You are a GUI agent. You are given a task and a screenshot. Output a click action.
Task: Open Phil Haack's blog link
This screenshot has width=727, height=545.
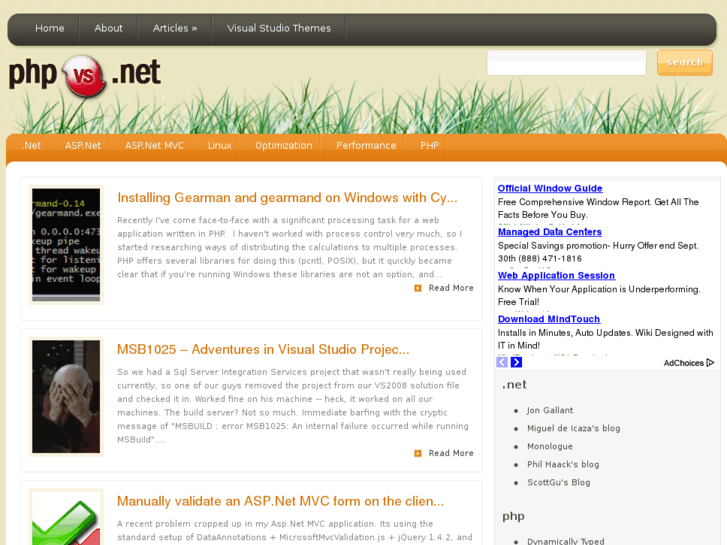pyautogui.click(x=563, y=465)
